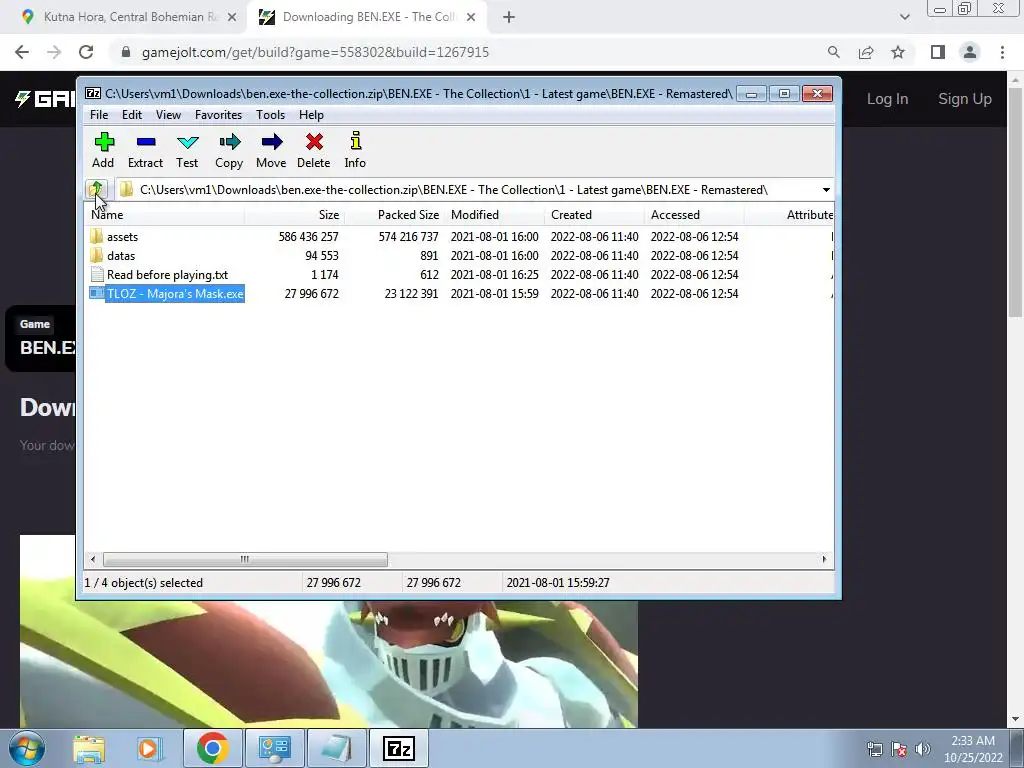Click the horizontal scrollbar thumb in 7-Zip

point(245,560)
